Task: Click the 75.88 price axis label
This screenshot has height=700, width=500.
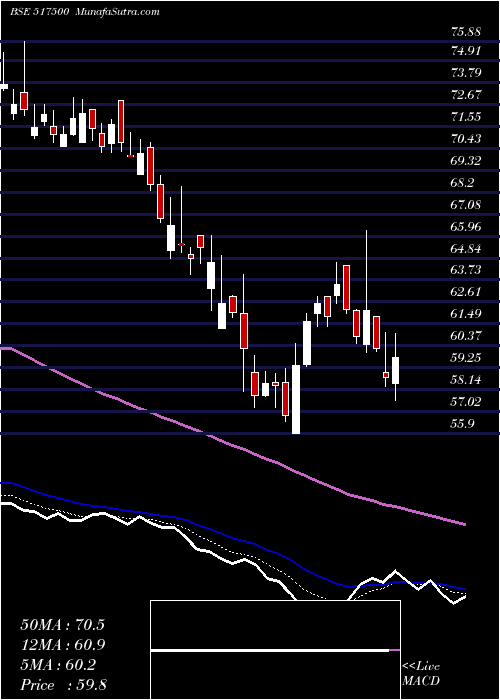Action: pyautogui.click(x=466, y=32)
